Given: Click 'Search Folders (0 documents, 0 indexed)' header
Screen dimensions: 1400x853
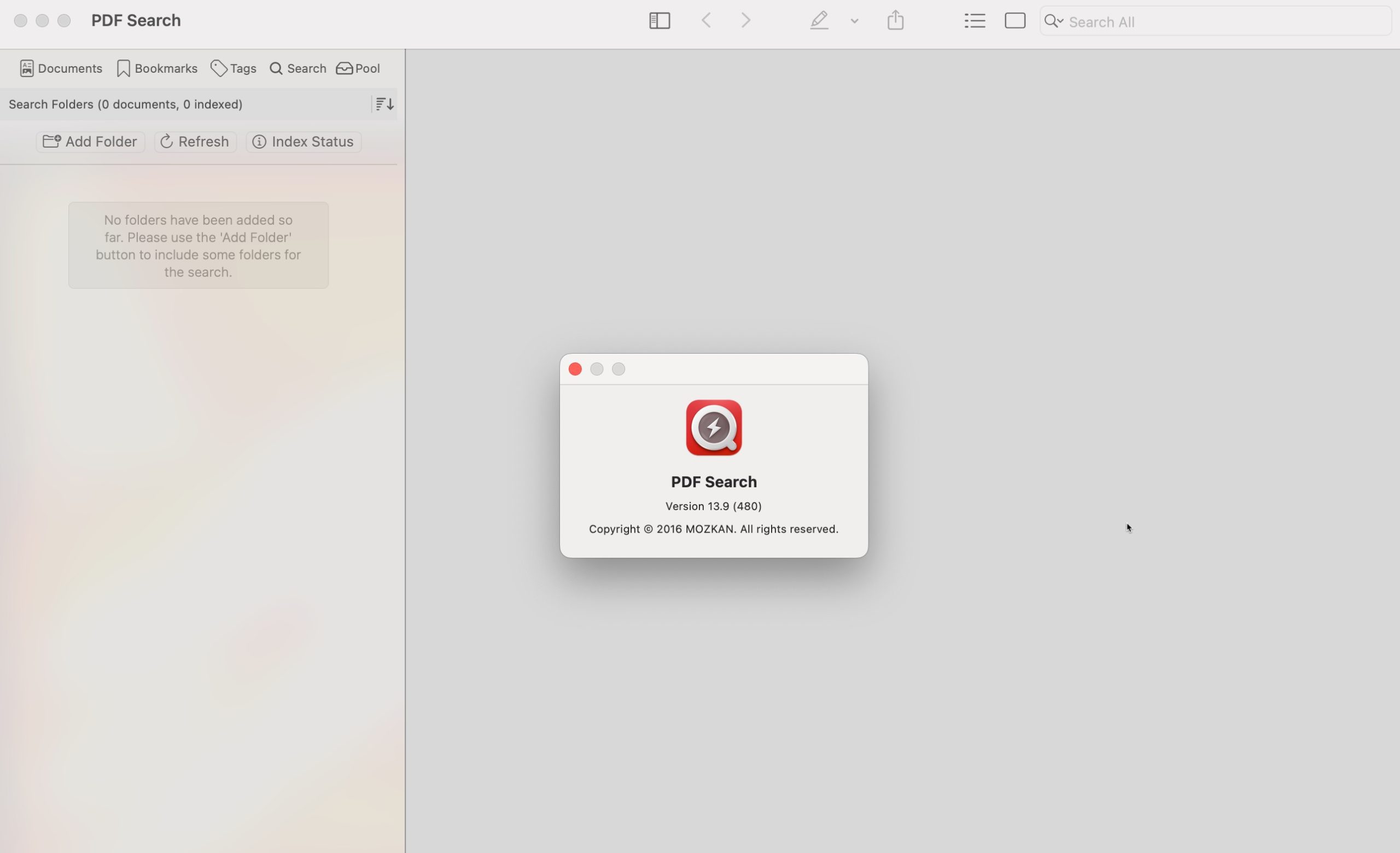Looking at the screenshot, I should tap(126, 104).
